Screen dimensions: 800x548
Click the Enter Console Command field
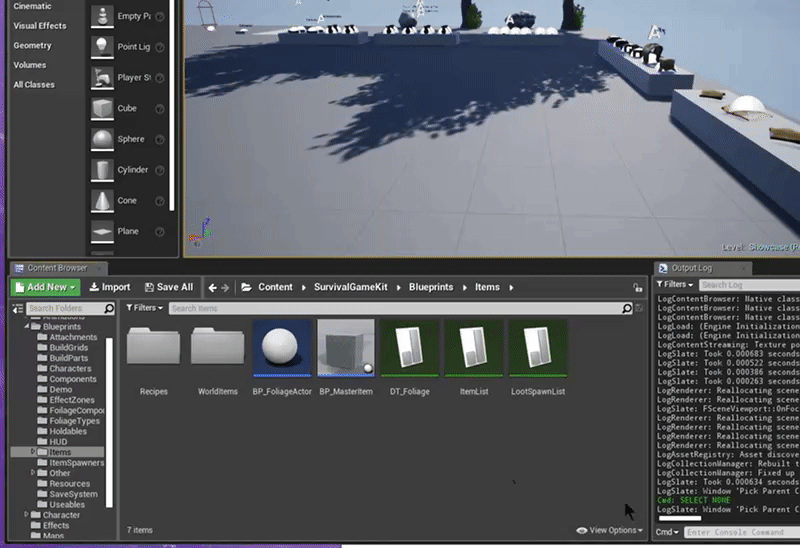pos(742,532)
